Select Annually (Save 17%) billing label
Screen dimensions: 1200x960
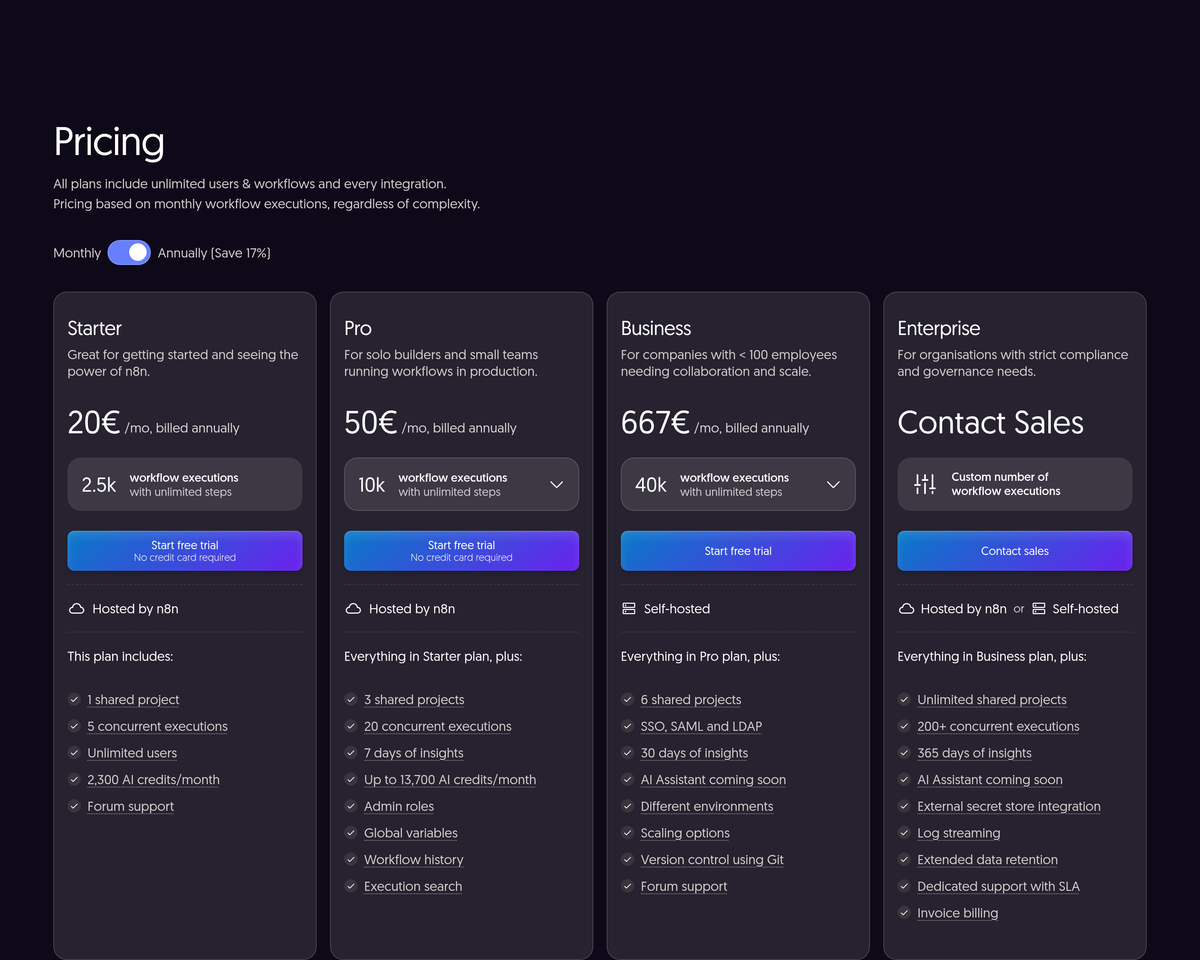214,253
